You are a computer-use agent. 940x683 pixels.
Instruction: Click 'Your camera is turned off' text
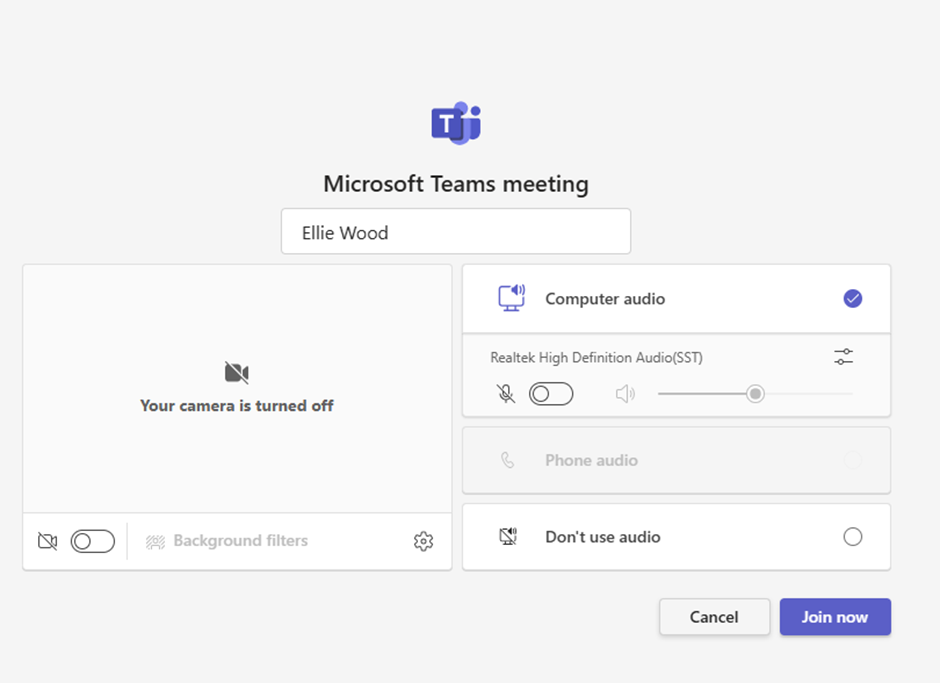click(237, 406)
